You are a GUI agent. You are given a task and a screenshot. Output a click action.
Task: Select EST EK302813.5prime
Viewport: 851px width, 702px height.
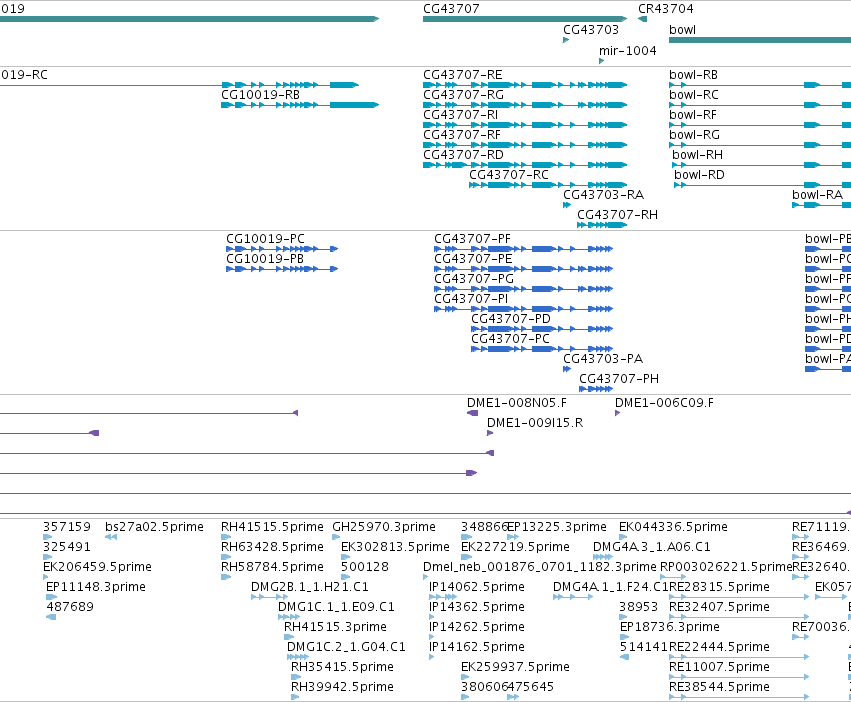click(x=395, y=547)
